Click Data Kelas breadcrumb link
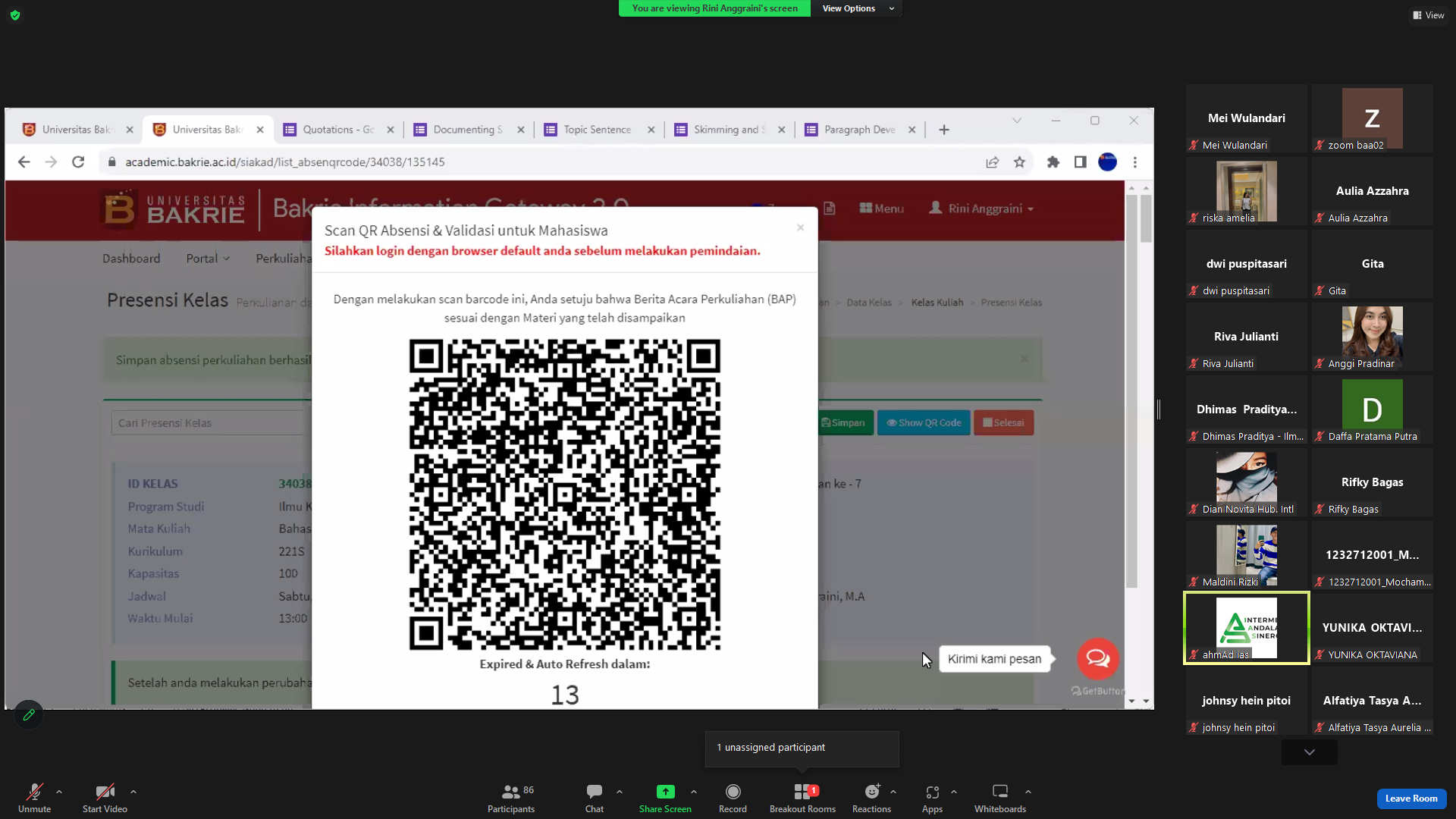 tap(869, 303)
